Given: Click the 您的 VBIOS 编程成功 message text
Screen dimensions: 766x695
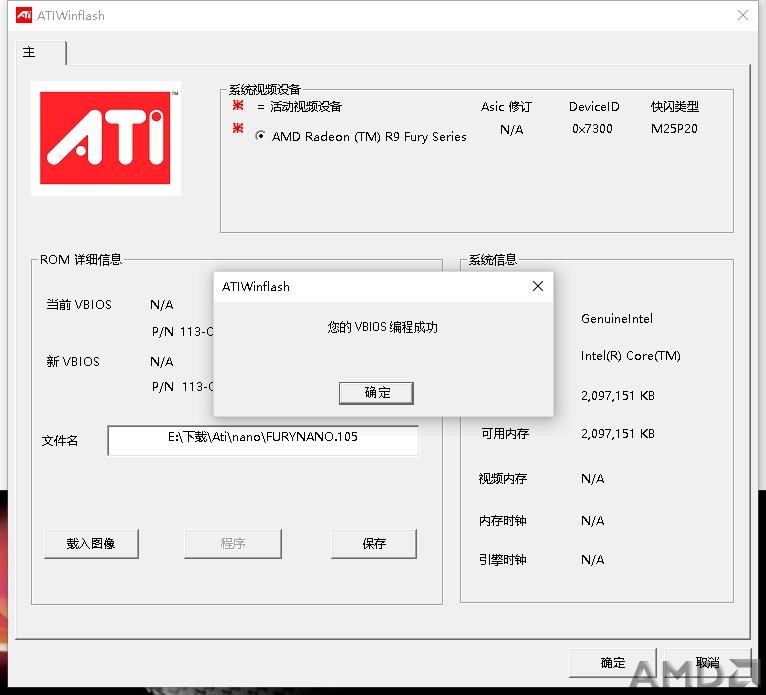Looking at the screenshot, I should (x=383, y=327).
